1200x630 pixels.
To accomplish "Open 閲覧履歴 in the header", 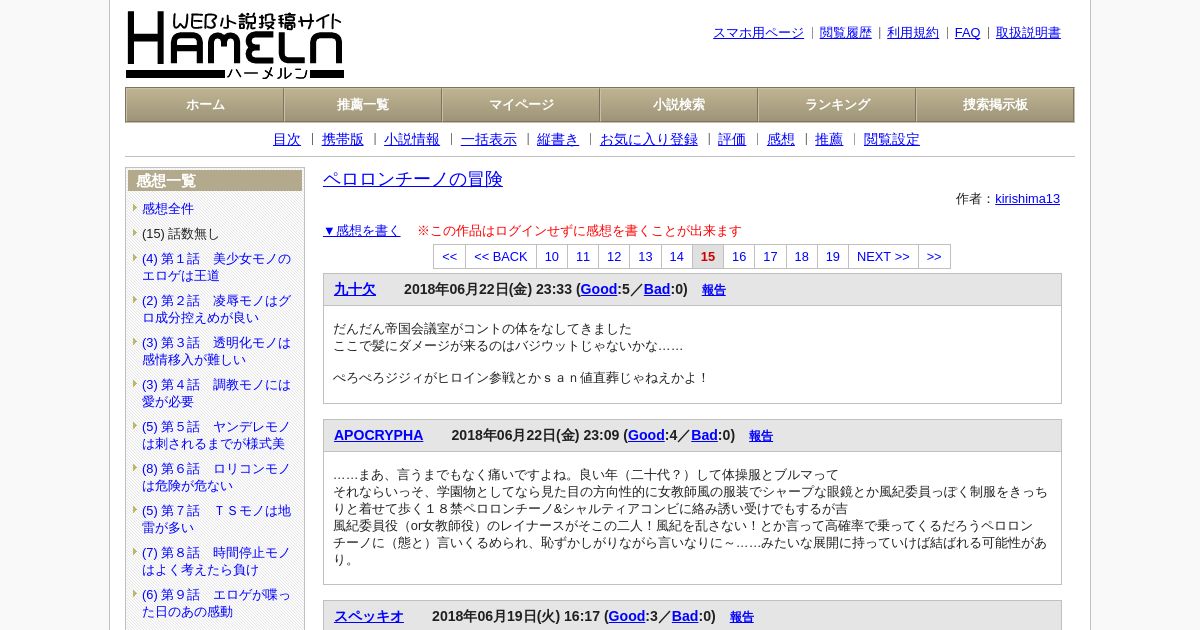I will [846, 33].
